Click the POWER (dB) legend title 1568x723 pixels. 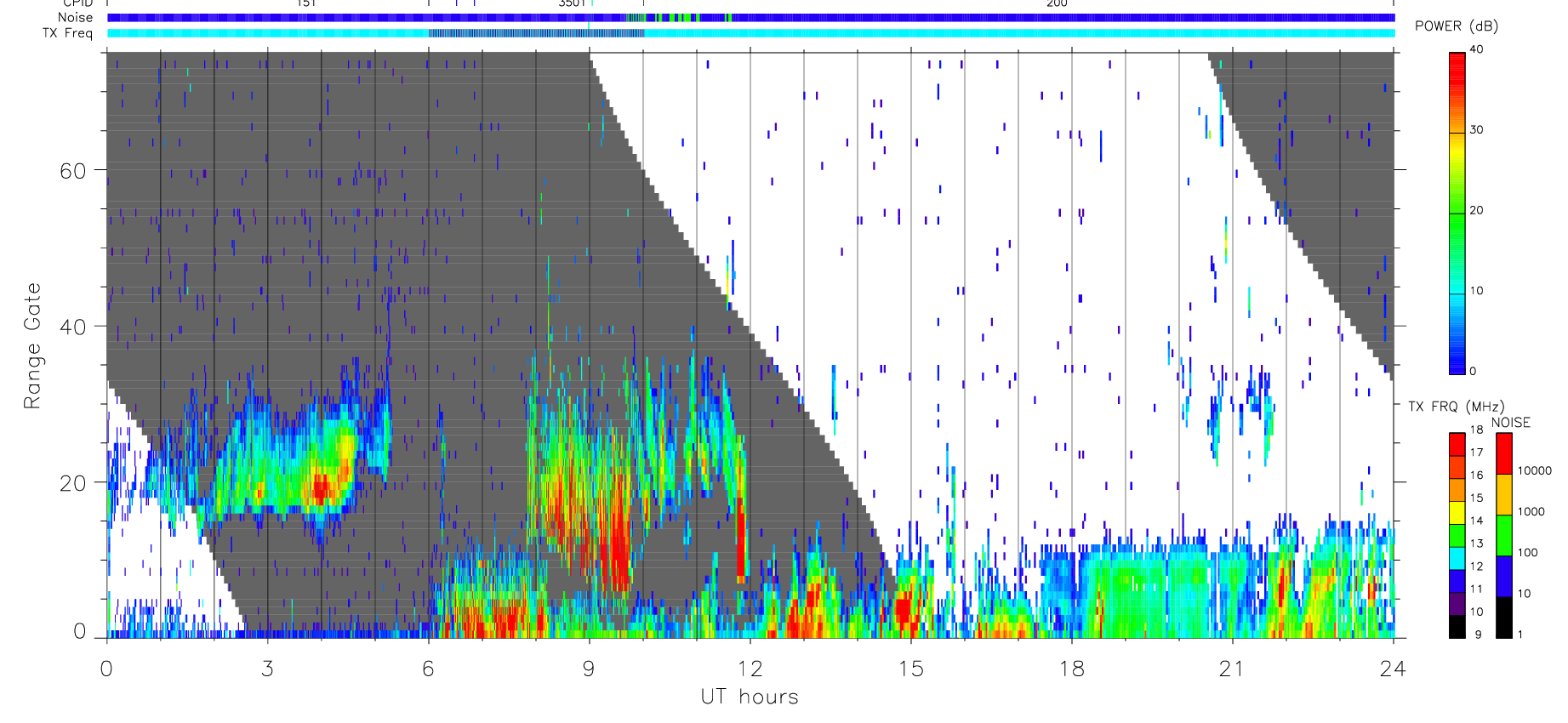coord(1457,26)
